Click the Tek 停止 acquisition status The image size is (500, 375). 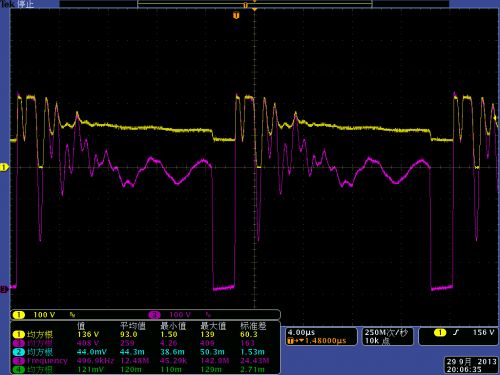click(x=17, y=4)
